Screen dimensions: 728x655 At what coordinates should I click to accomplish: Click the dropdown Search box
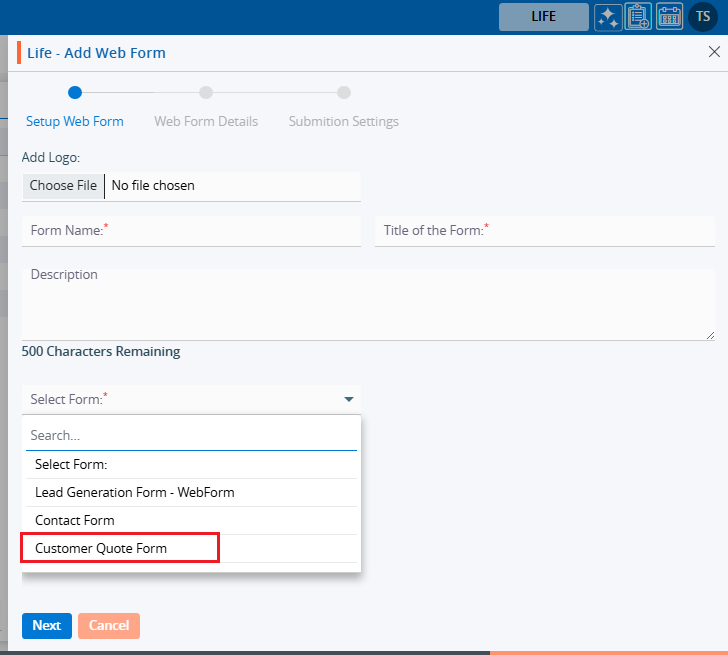[191, 436]
